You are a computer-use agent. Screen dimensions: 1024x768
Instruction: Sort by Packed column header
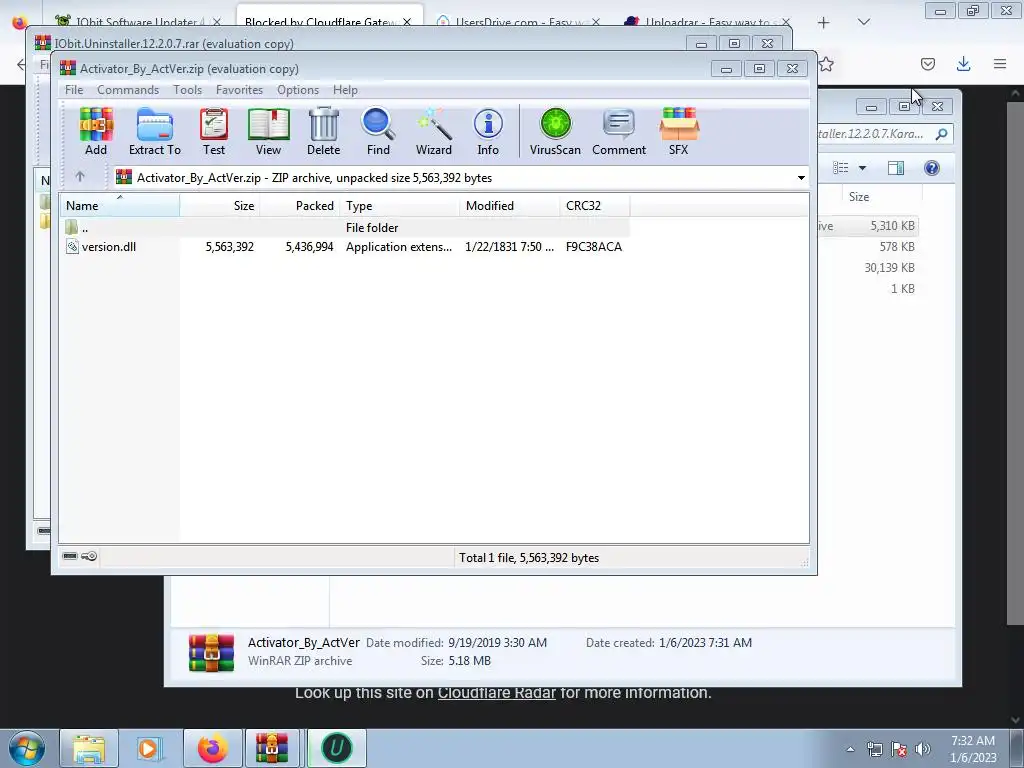point(300,205)
